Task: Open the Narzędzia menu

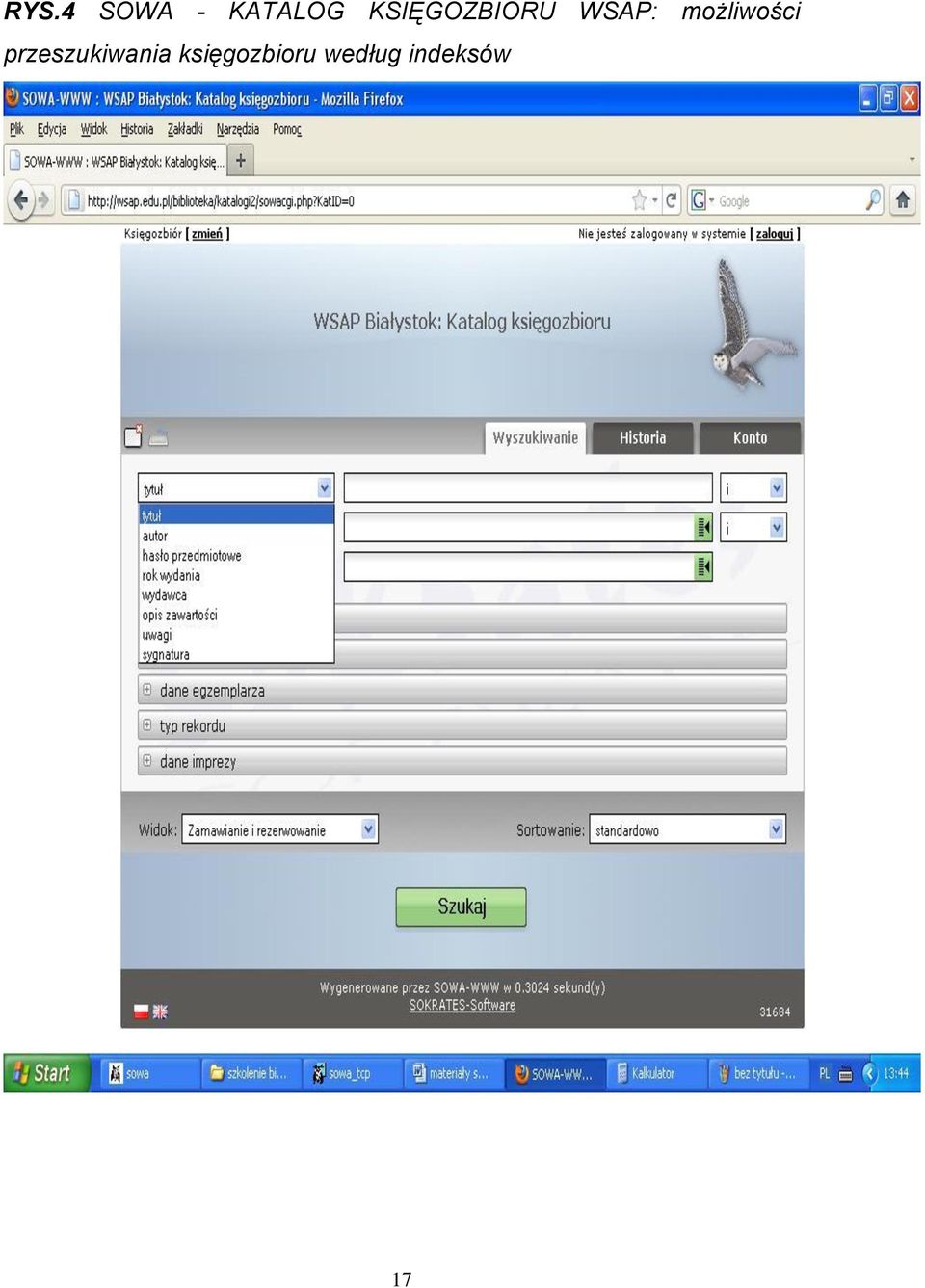Action: (x=238, y=129)
